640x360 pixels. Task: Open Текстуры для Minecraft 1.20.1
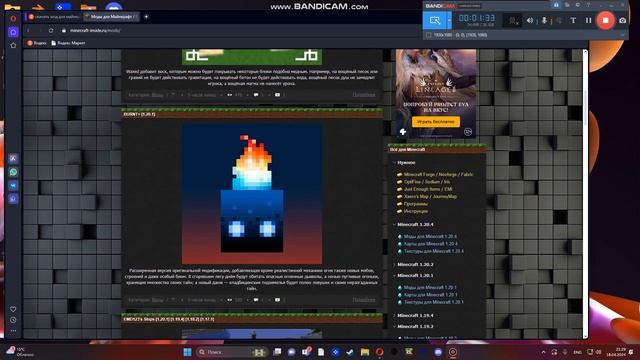tap(434, 302)
